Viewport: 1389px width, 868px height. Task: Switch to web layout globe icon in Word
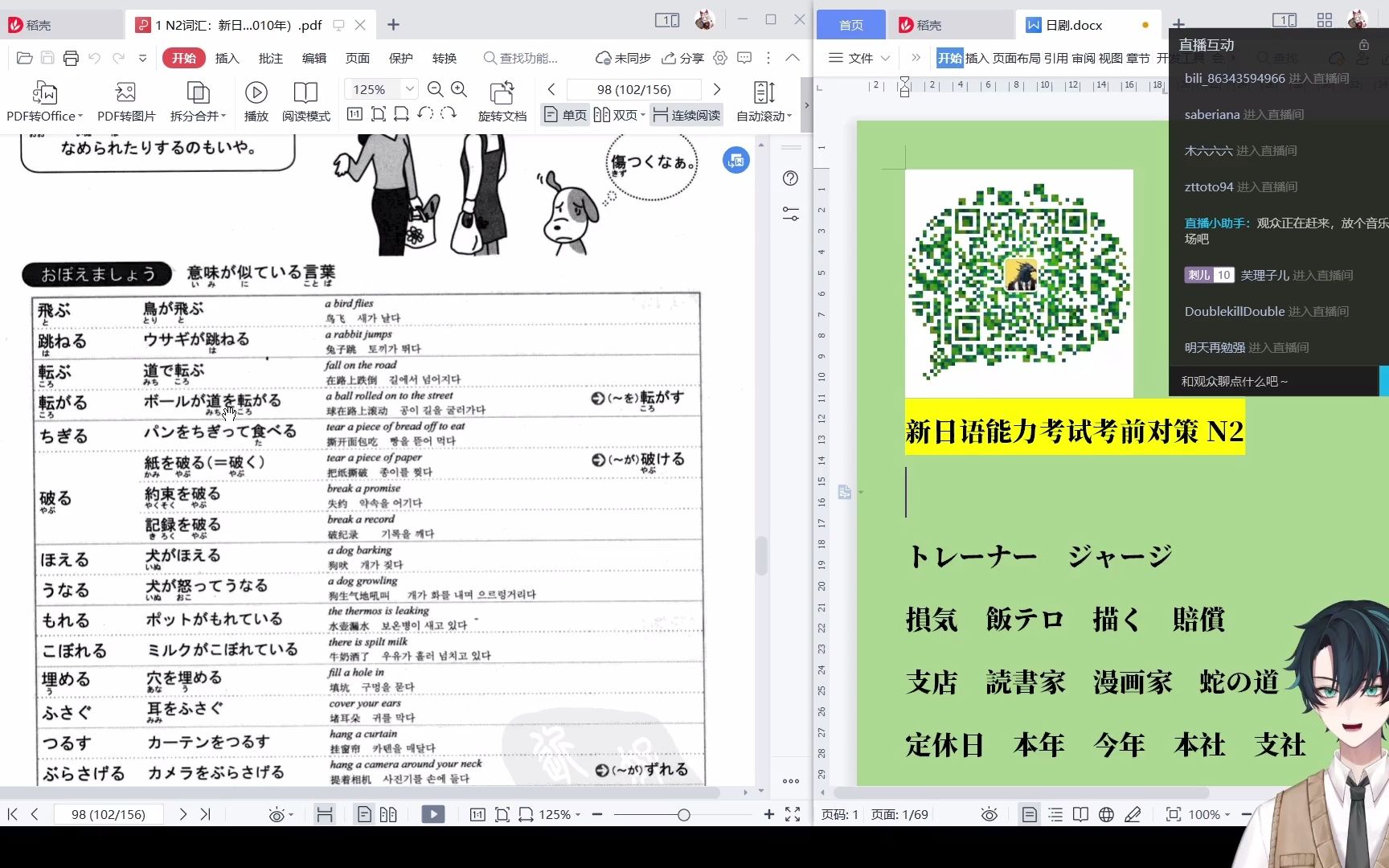click(1106, 814)
